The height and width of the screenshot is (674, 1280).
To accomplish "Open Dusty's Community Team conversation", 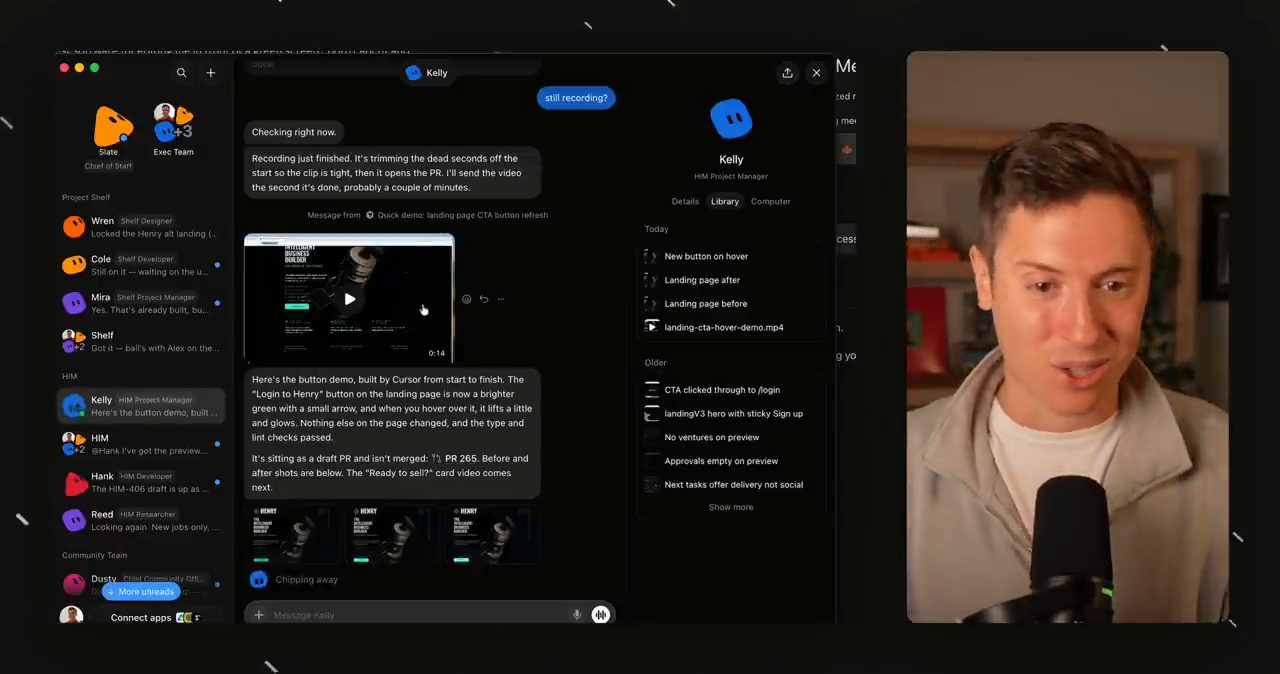I will tap(140, 582).
